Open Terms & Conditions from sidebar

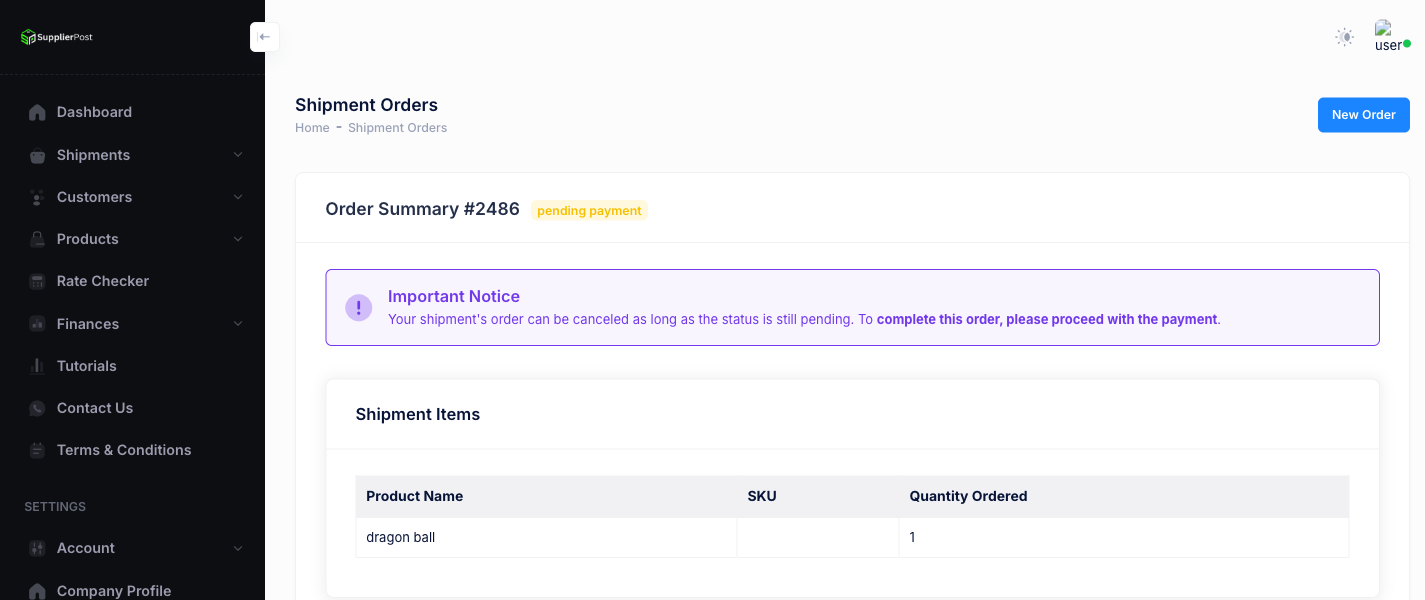(x=124, y=450)
